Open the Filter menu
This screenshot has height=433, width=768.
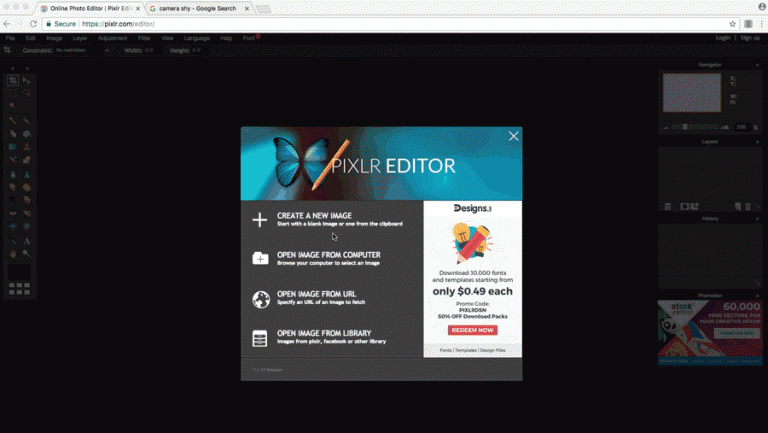[x=144, y=38]
